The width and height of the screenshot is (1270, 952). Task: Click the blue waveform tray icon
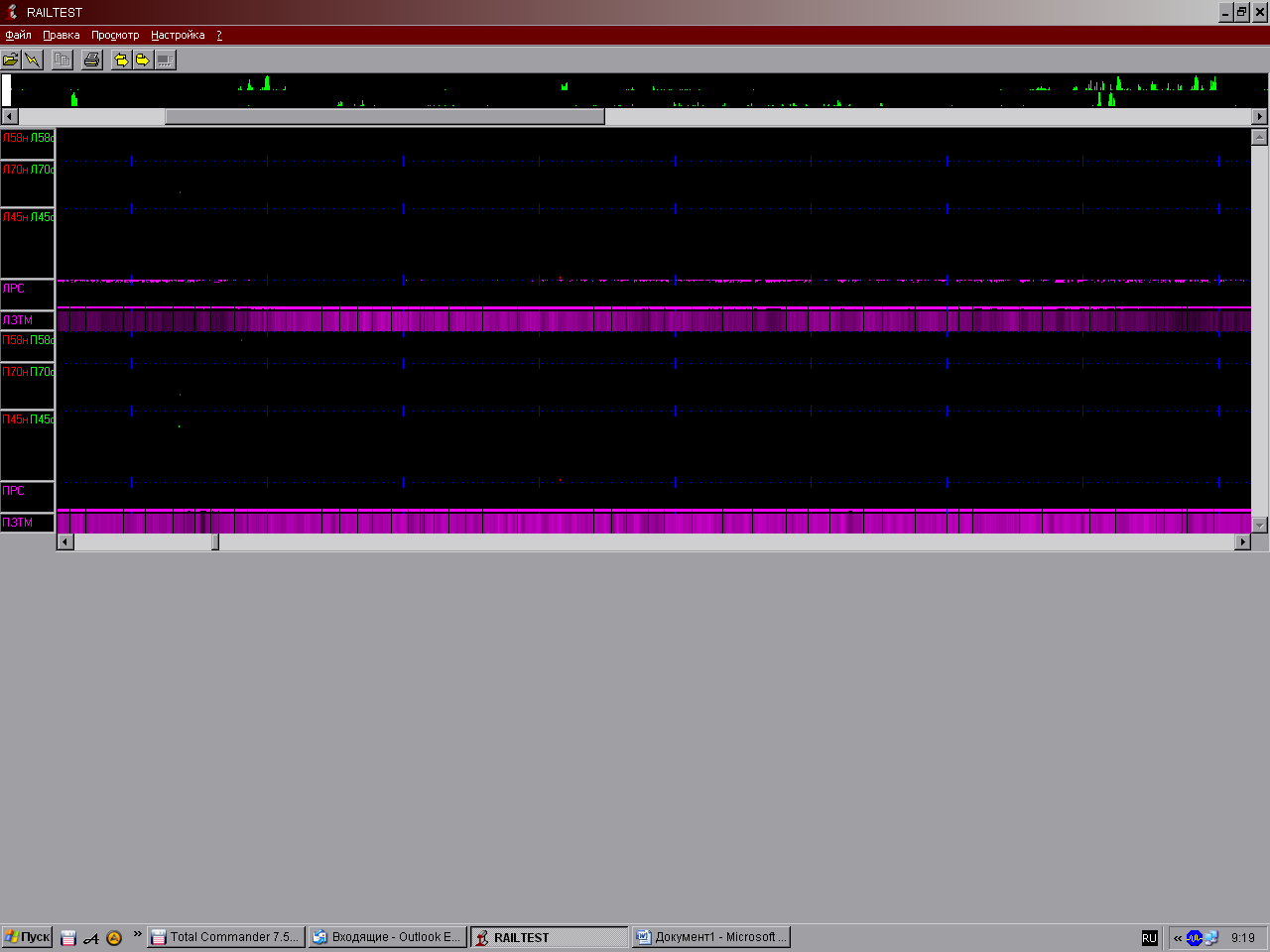pos(1195,937)
